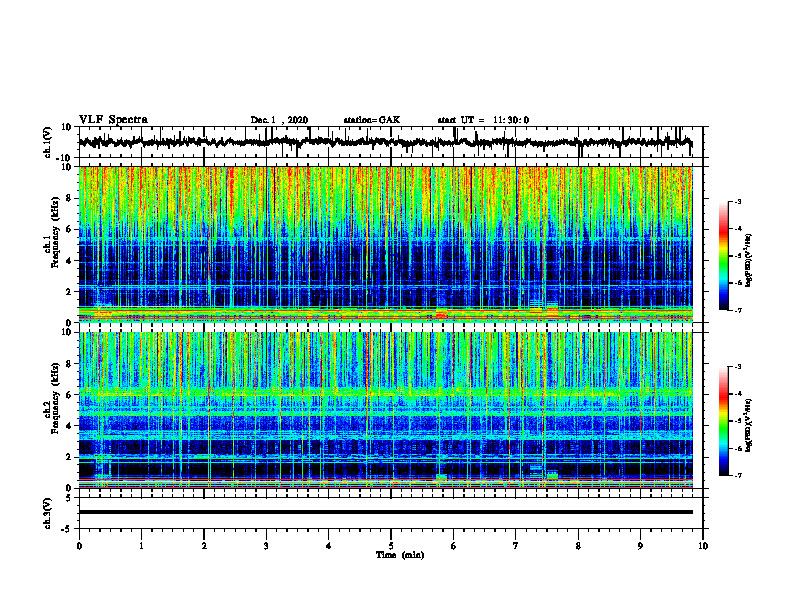
Task: Click the "5" tick label on ch.3(V) axis
Action: pyautogui.click(x=69, y=498)
